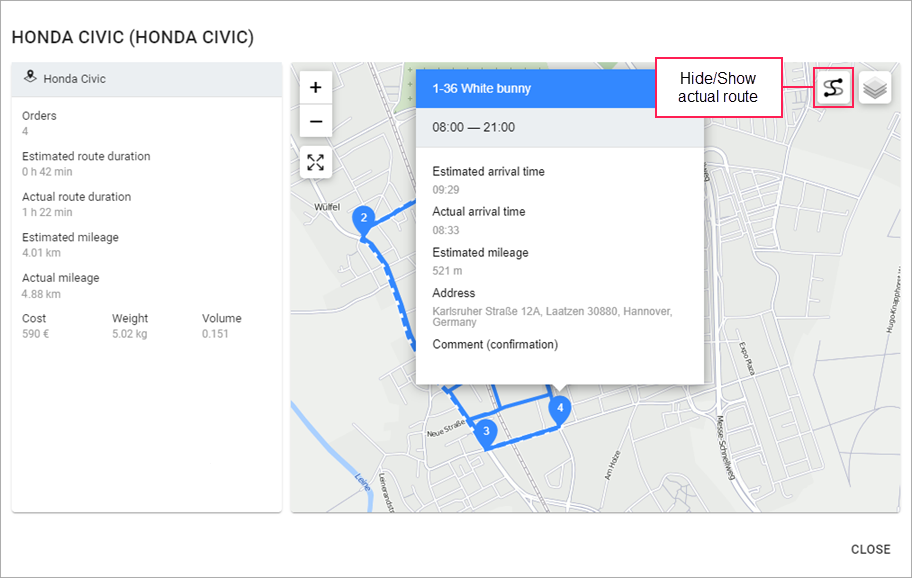Close the Honda Civic route dialog
Image resolution: width=912 pixels, height=578 pixels.
[870, 549]
